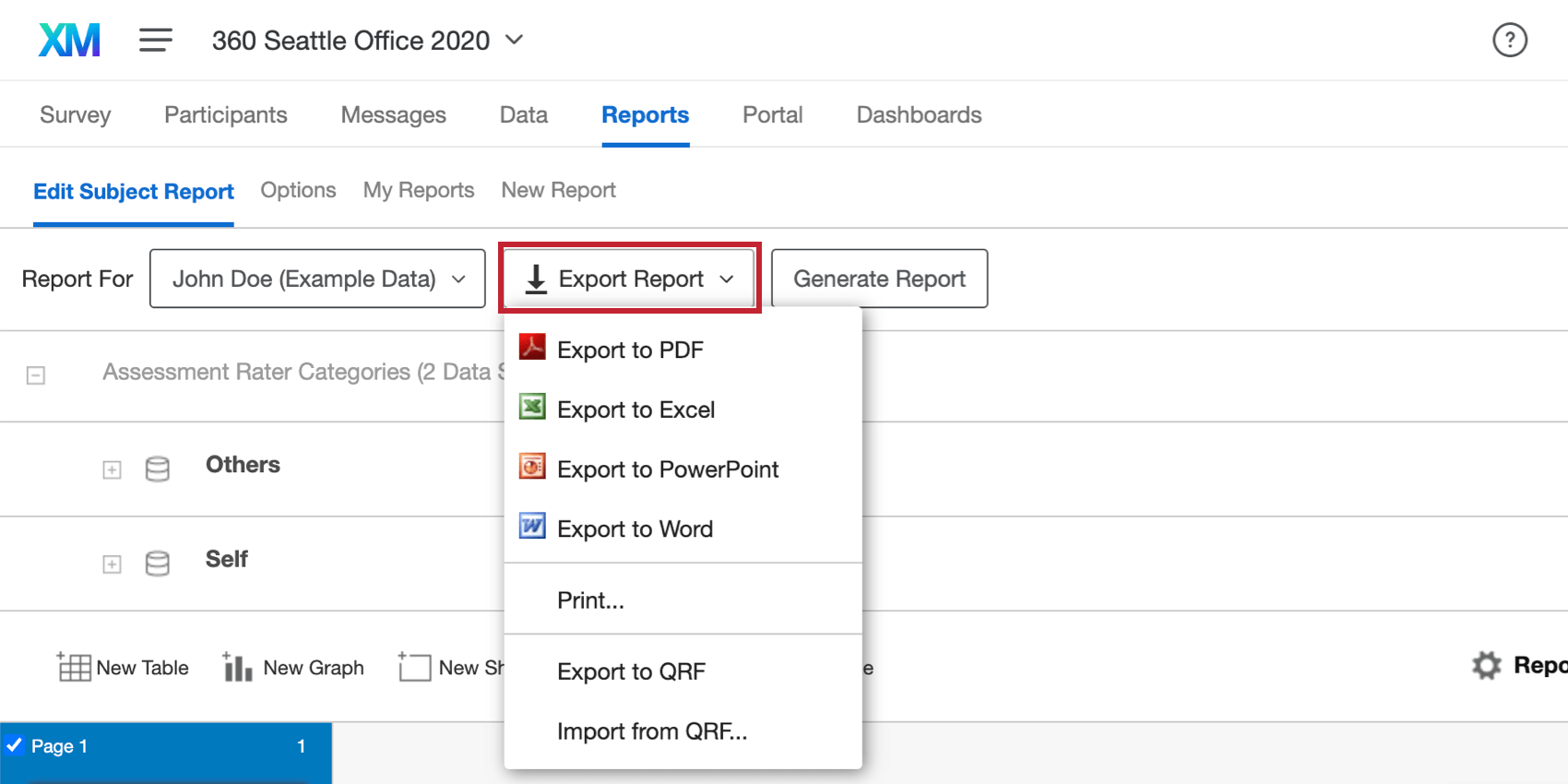Screen dimensions: 1568x784
Task: Open the New Report subtab
Action: point(559,190)
